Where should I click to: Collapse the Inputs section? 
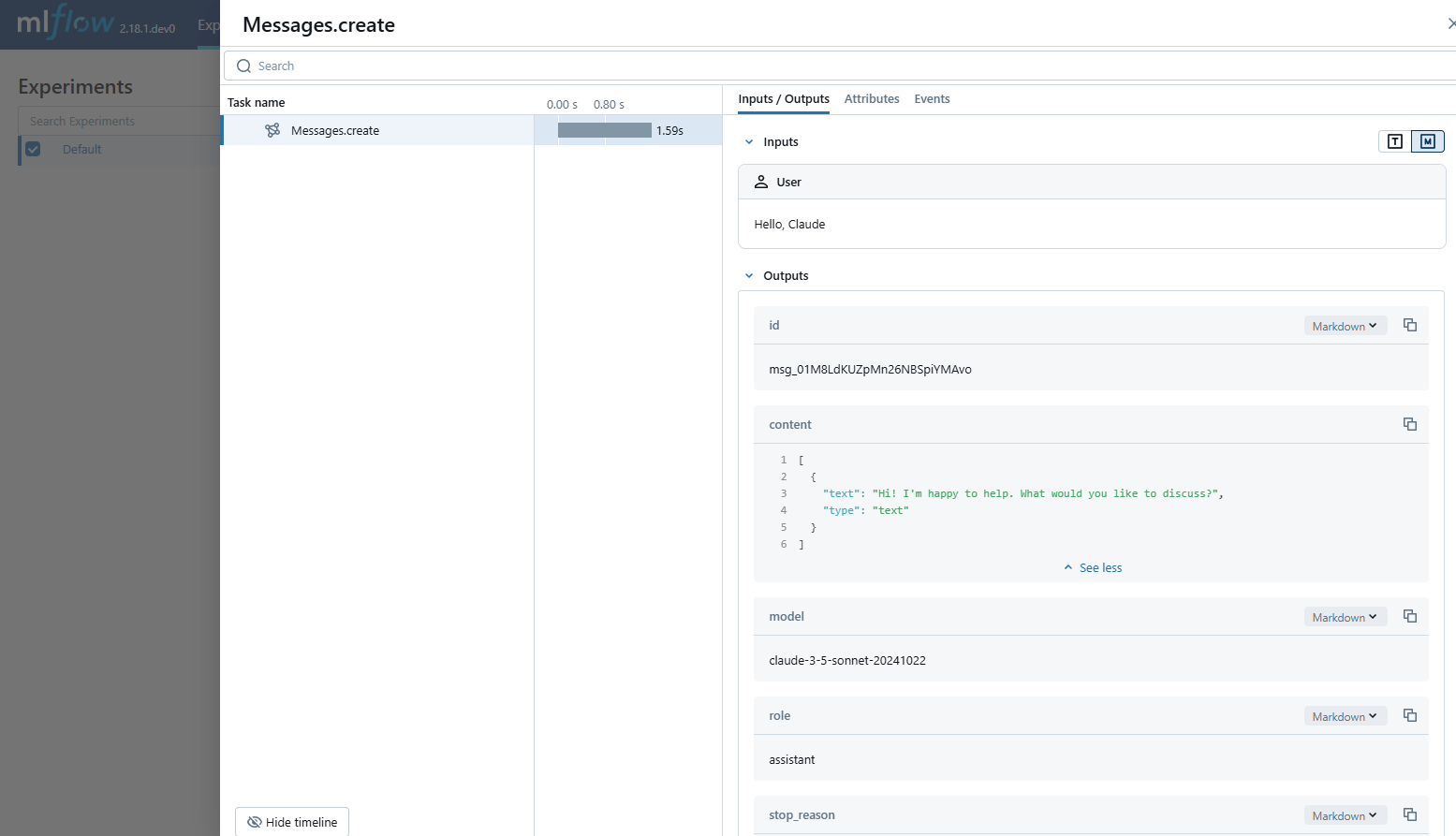tap(748, 141)
